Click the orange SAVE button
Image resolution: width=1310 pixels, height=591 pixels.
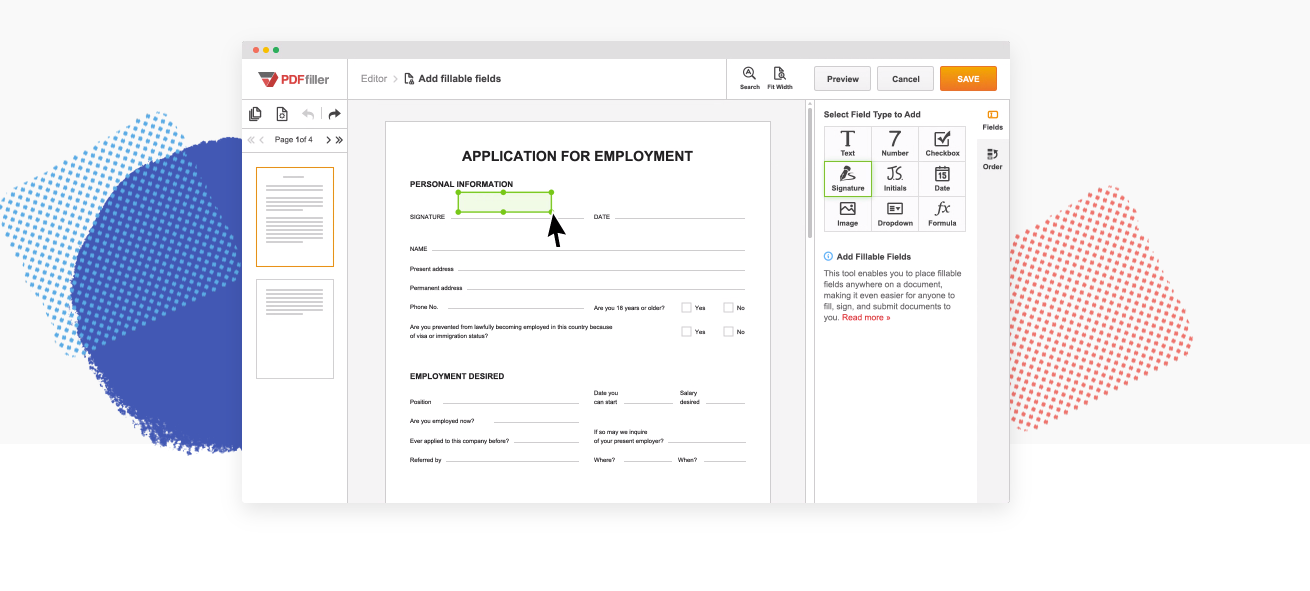968,79
